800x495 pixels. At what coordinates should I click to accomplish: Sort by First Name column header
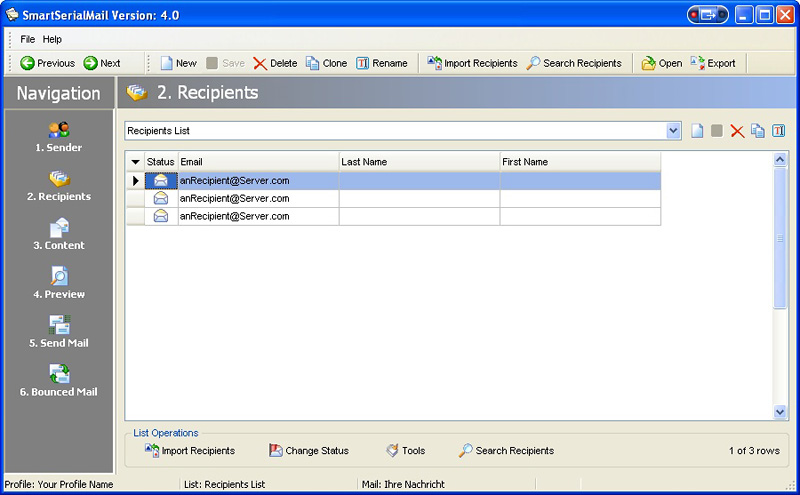point(580,162)
